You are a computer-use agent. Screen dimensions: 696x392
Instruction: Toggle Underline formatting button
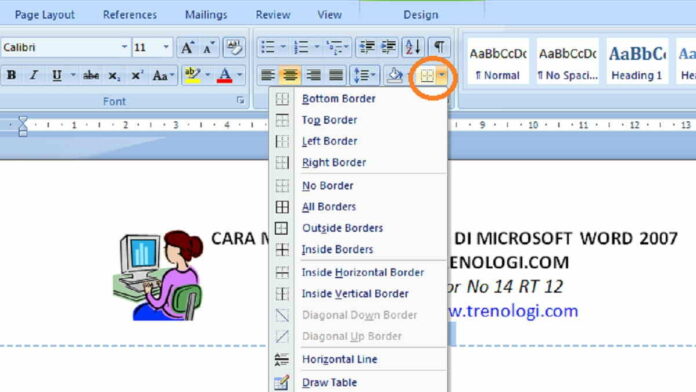tap(56, 75)
